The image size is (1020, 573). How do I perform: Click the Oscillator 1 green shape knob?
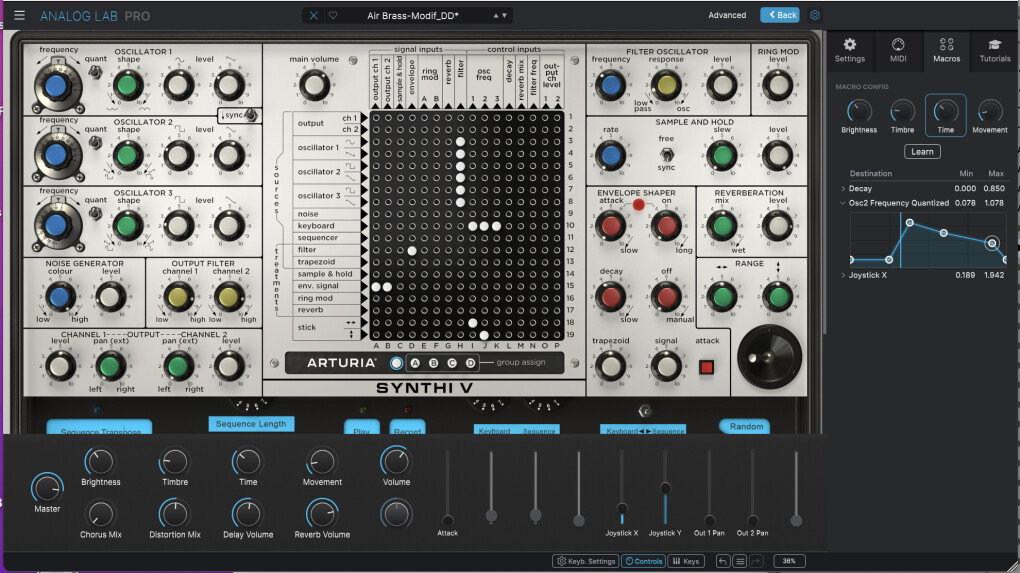coord(128,85)
